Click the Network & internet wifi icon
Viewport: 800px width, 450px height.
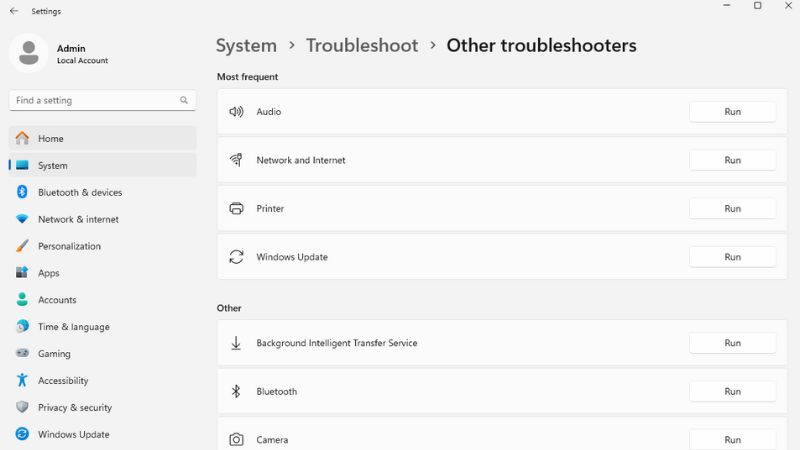pyautogui.click(x=22, y=219)
